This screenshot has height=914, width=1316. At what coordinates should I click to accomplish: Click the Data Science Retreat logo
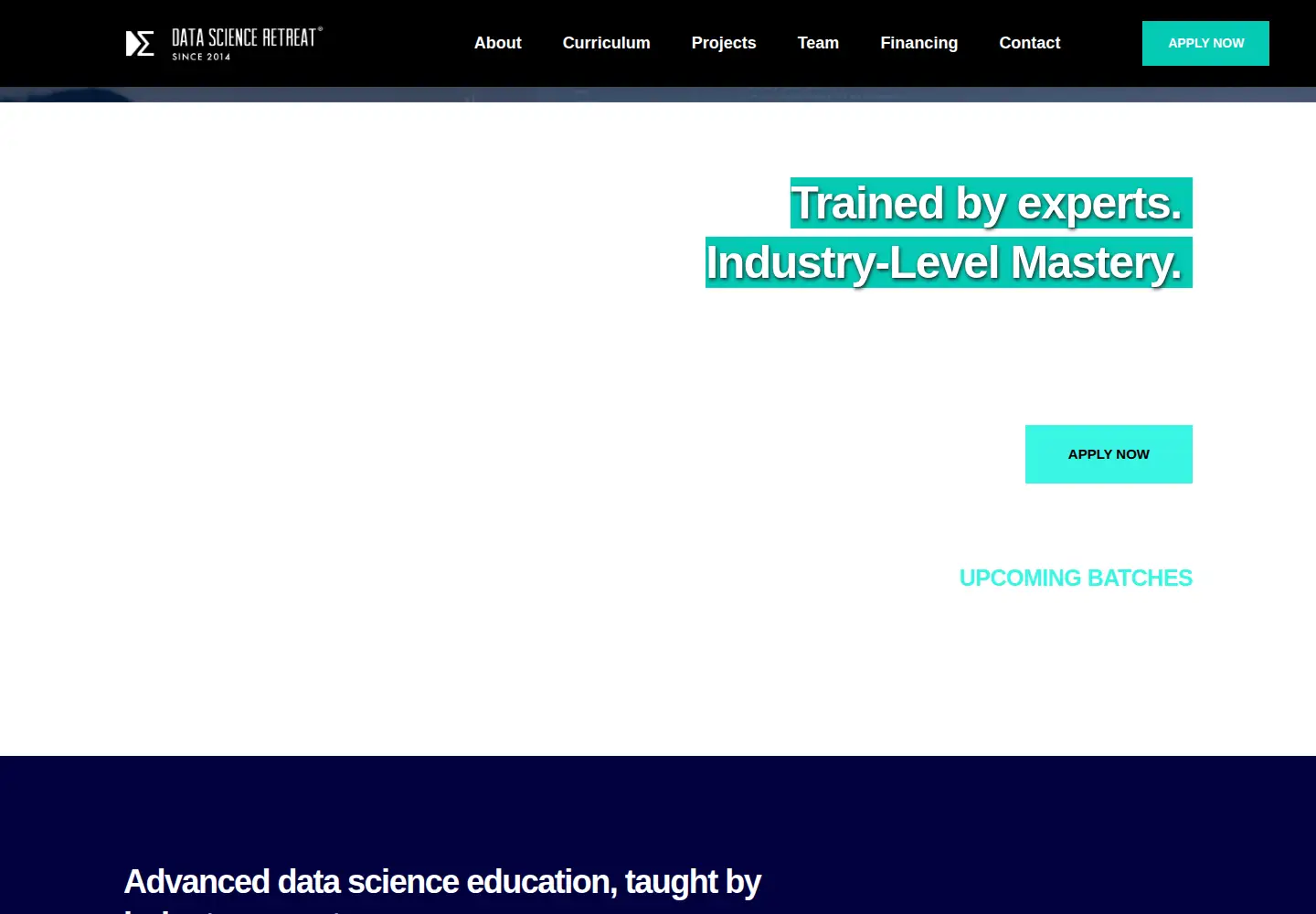point(224,43)
